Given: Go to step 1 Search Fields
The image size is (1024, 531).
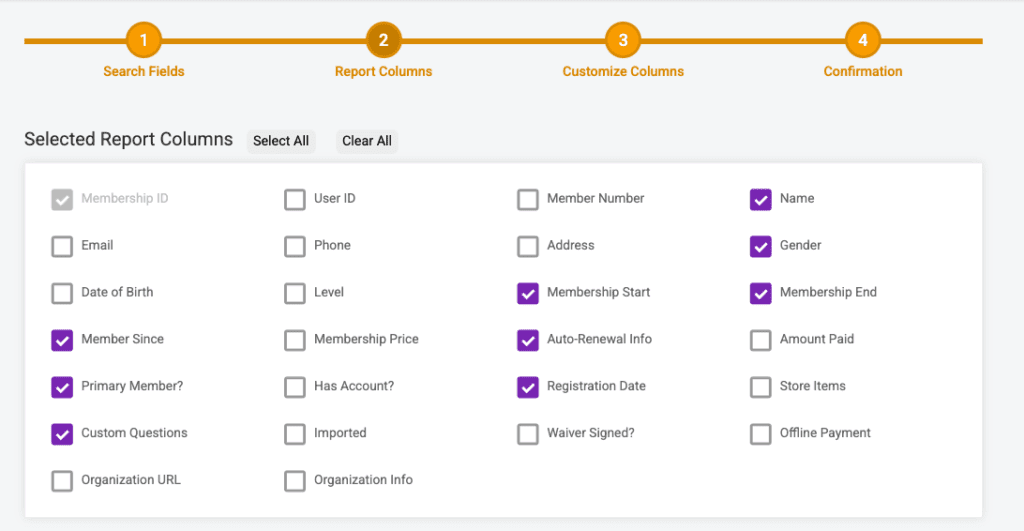Looking at the screenshot, I should point(144,41).
